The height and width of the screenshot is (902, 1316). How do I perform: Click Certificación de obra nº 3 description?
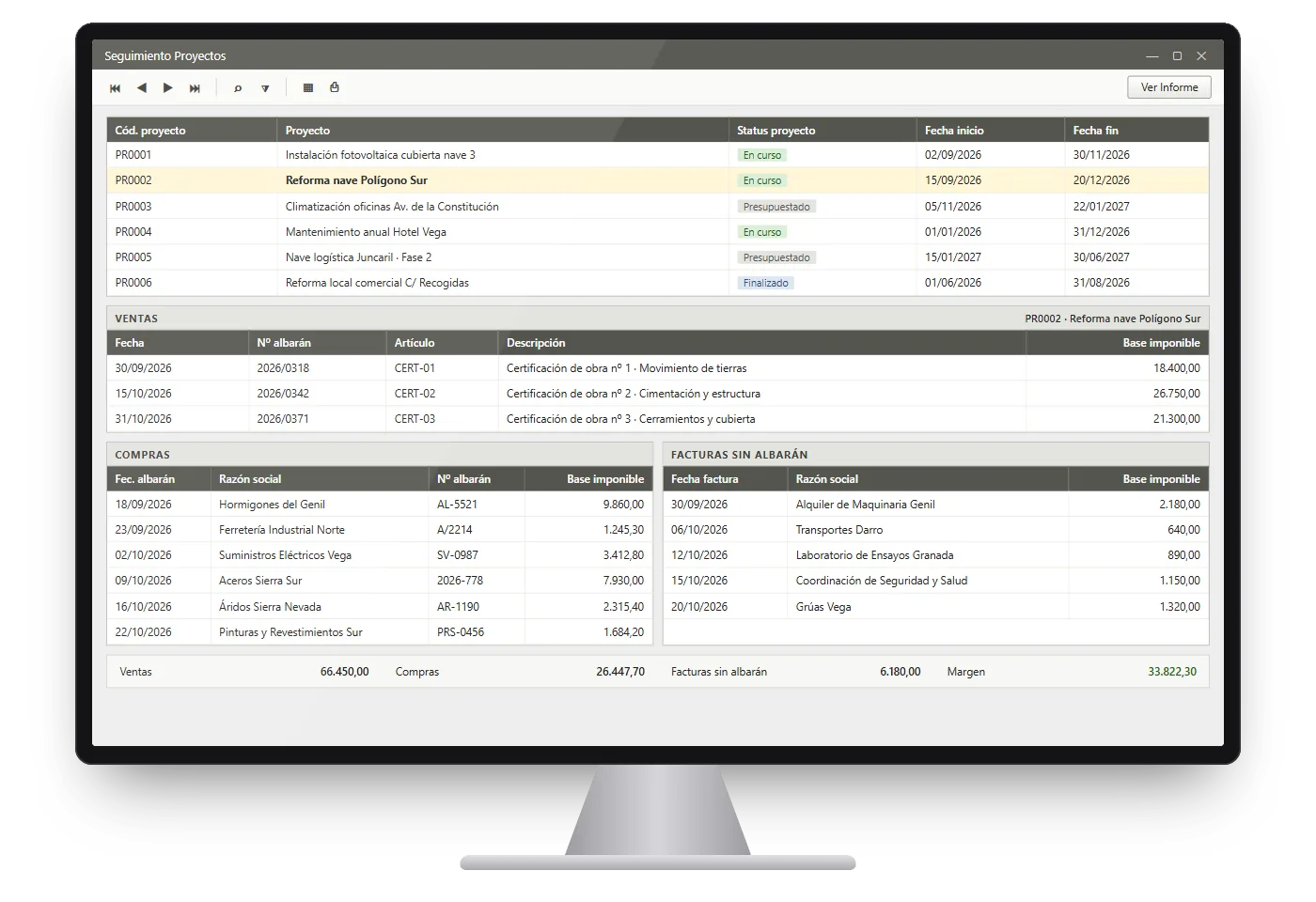[631, 419]
